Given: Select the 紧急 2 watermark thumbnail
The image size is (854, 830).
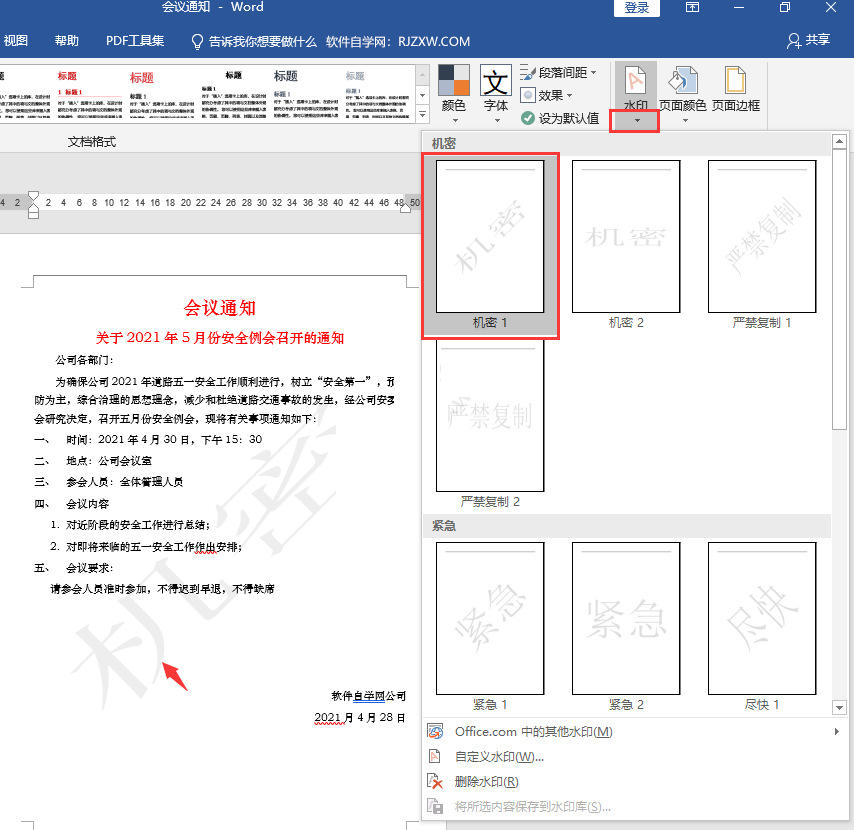Looking at the screenshot, I should pos(625,618).
